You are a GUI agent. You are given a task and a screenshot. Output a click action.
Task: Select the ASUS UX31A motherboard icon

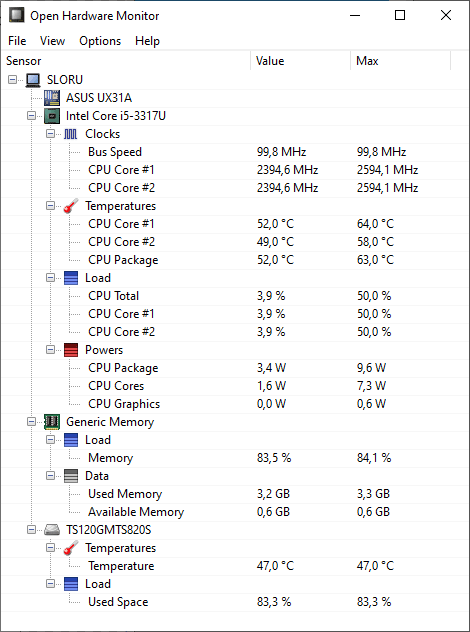(52, 98)
